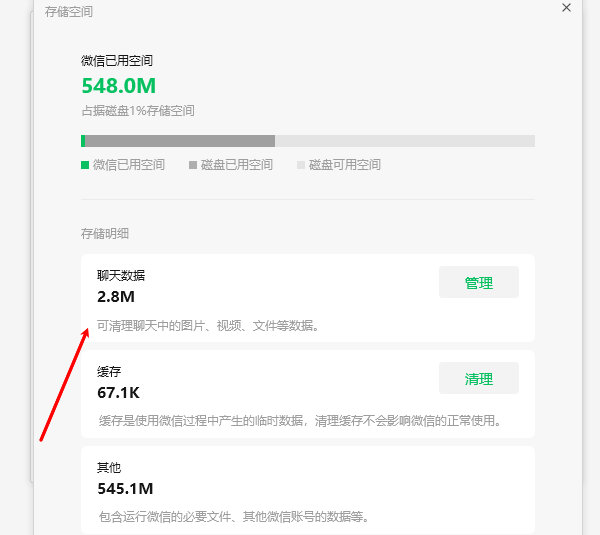Click 管理 button for chat data
This screenshot has width=600, height=535.
pyautogui.click(x=478, y=283)
